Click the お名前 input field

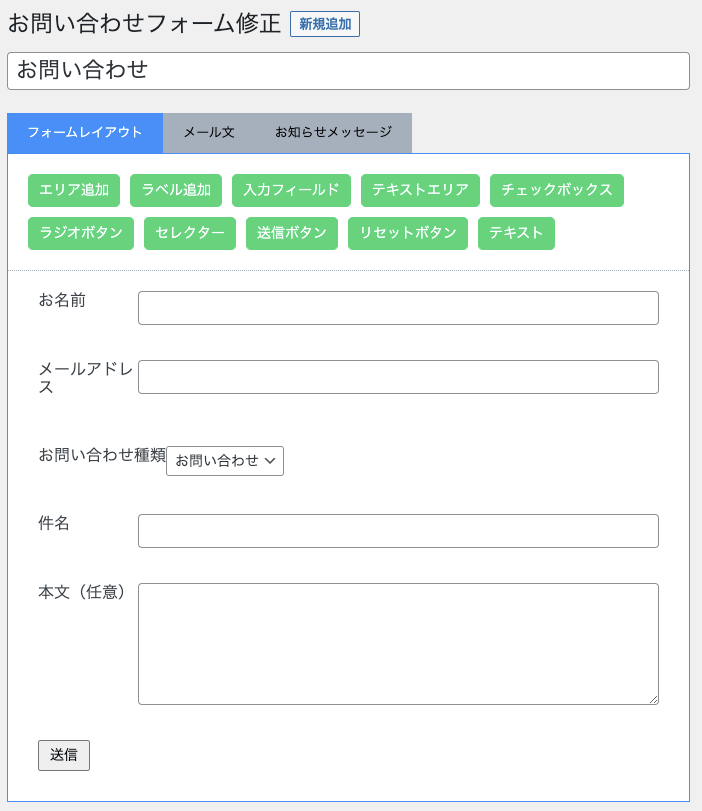[398, 308]
